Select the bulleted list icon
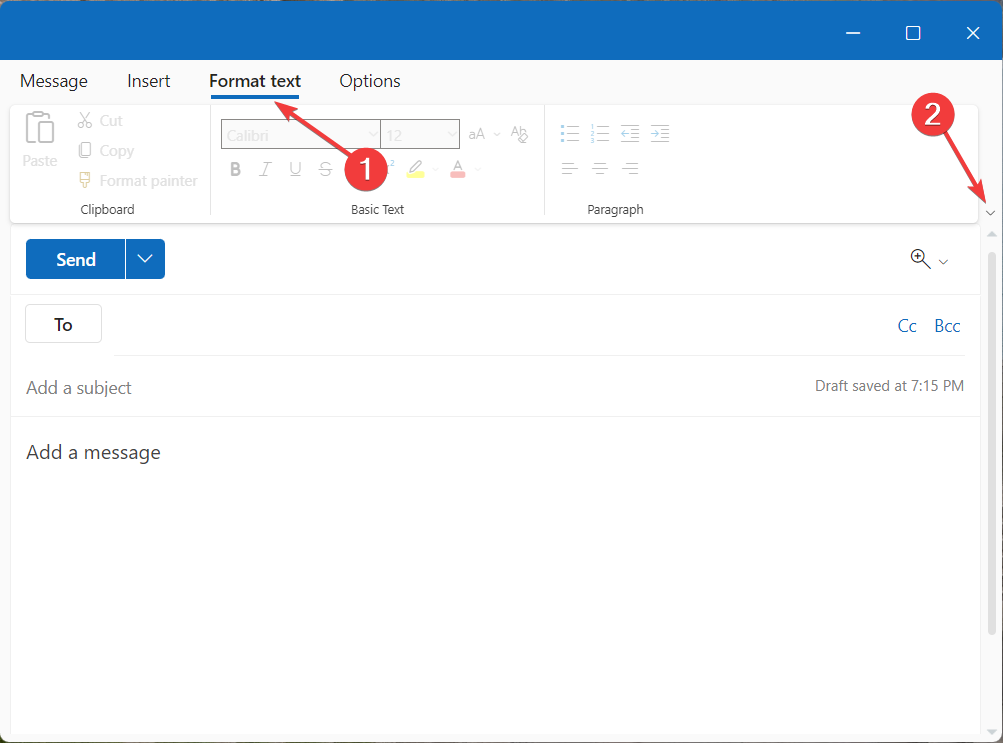 tap(570, 133)
